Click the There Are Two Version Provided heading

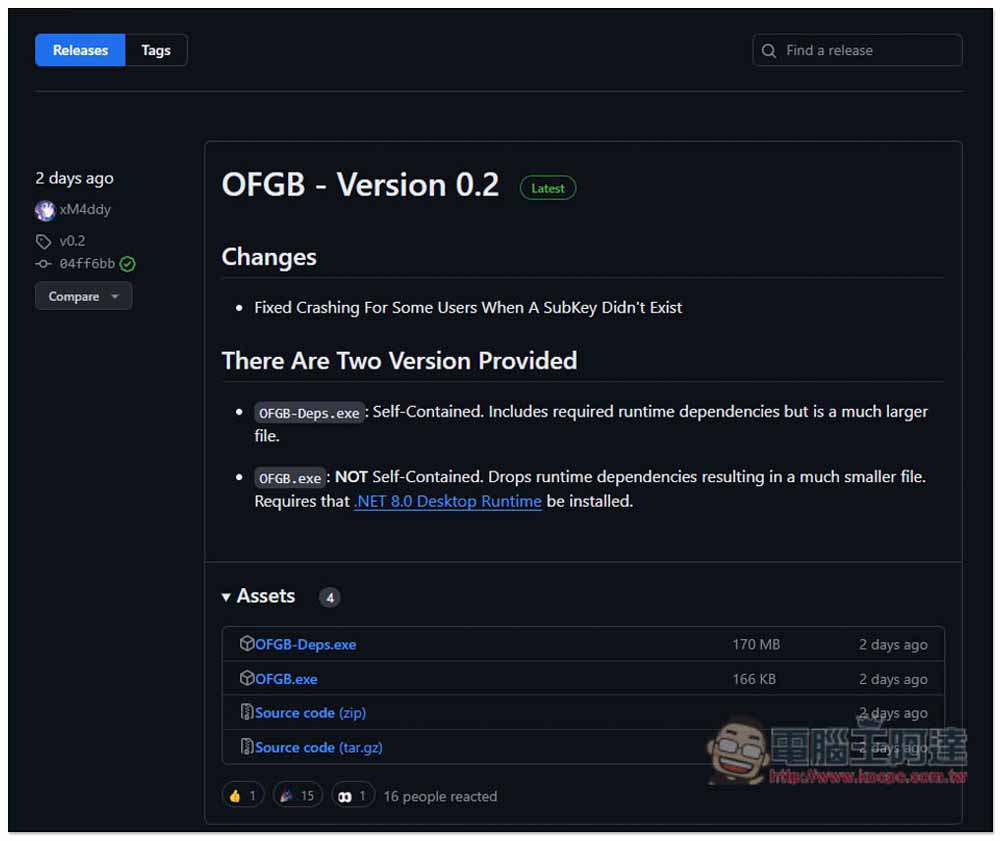pyautogui.click(x=399, y=361)
